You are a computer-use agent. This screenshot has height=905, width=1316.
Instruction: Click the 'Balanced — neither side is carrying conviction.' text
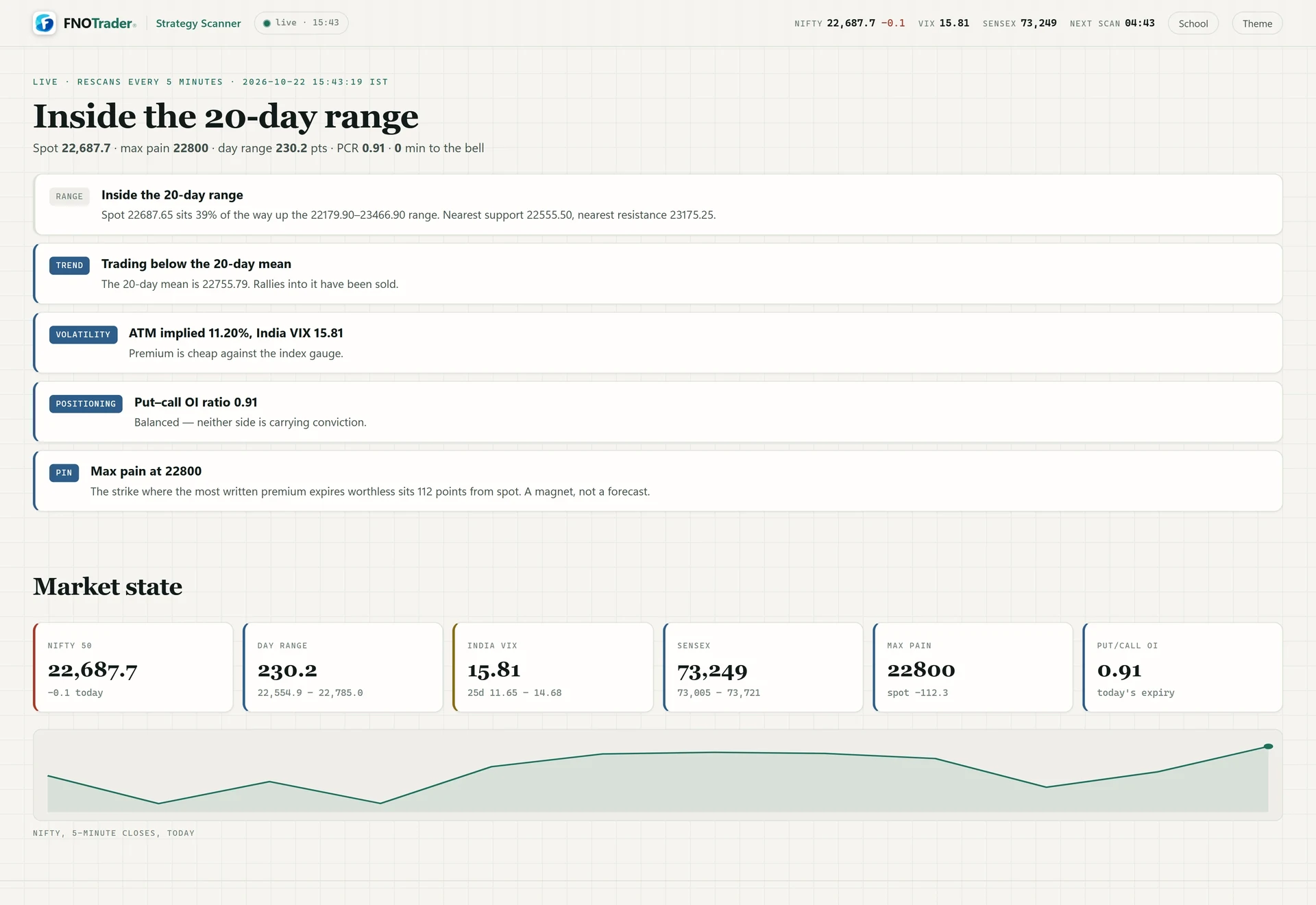pos(250,423)
